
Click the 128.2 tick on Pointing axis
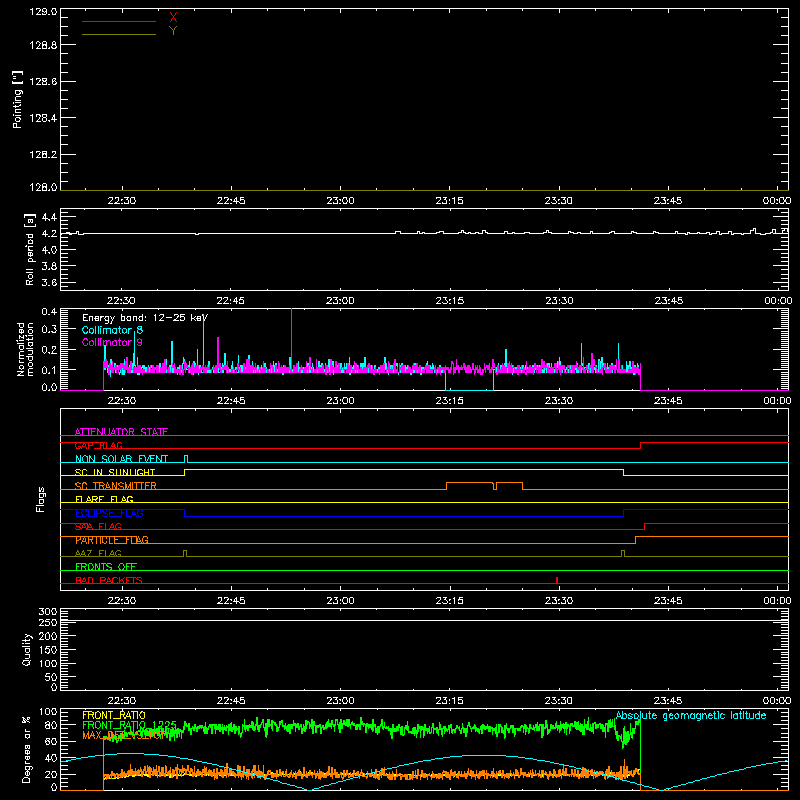click(x=43, y=154)
